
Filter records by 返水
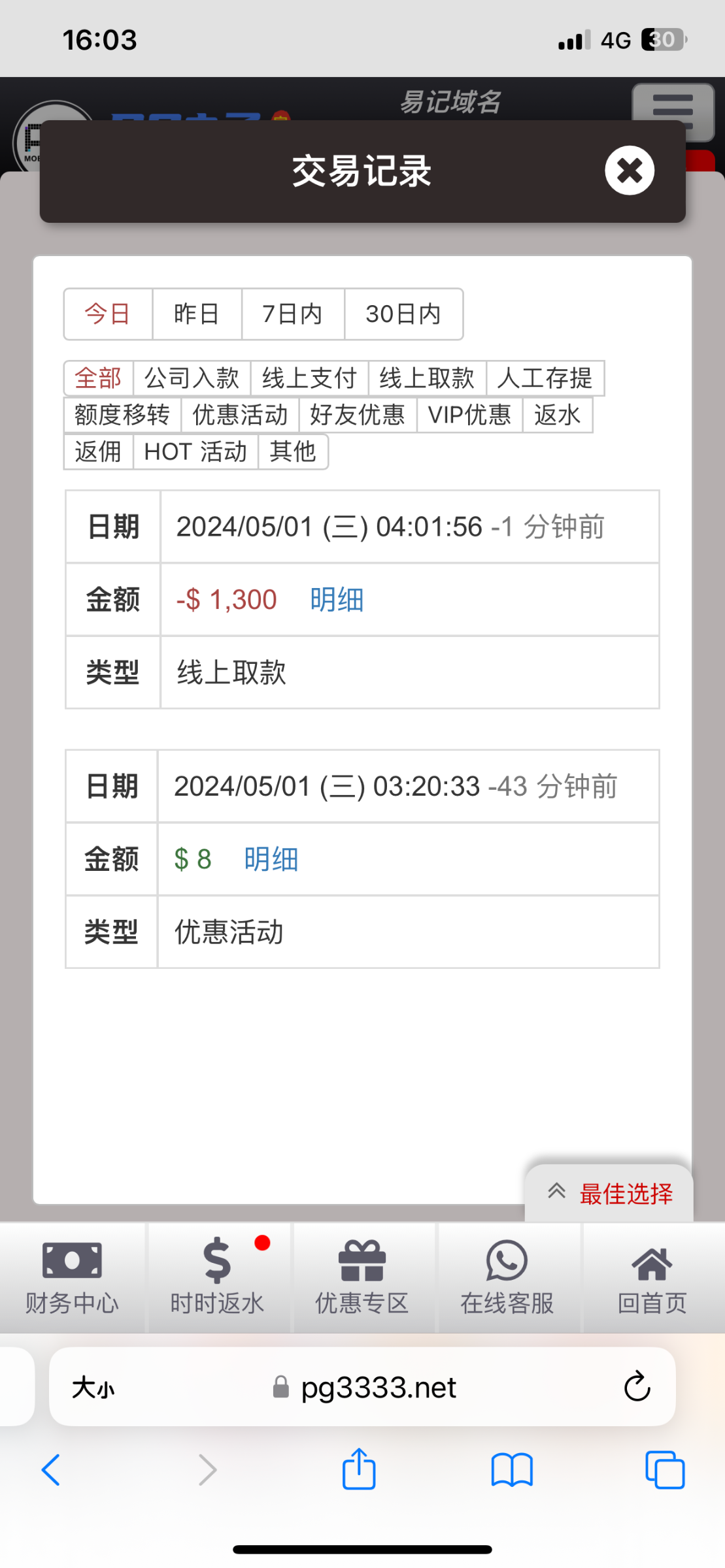[557, 415]
